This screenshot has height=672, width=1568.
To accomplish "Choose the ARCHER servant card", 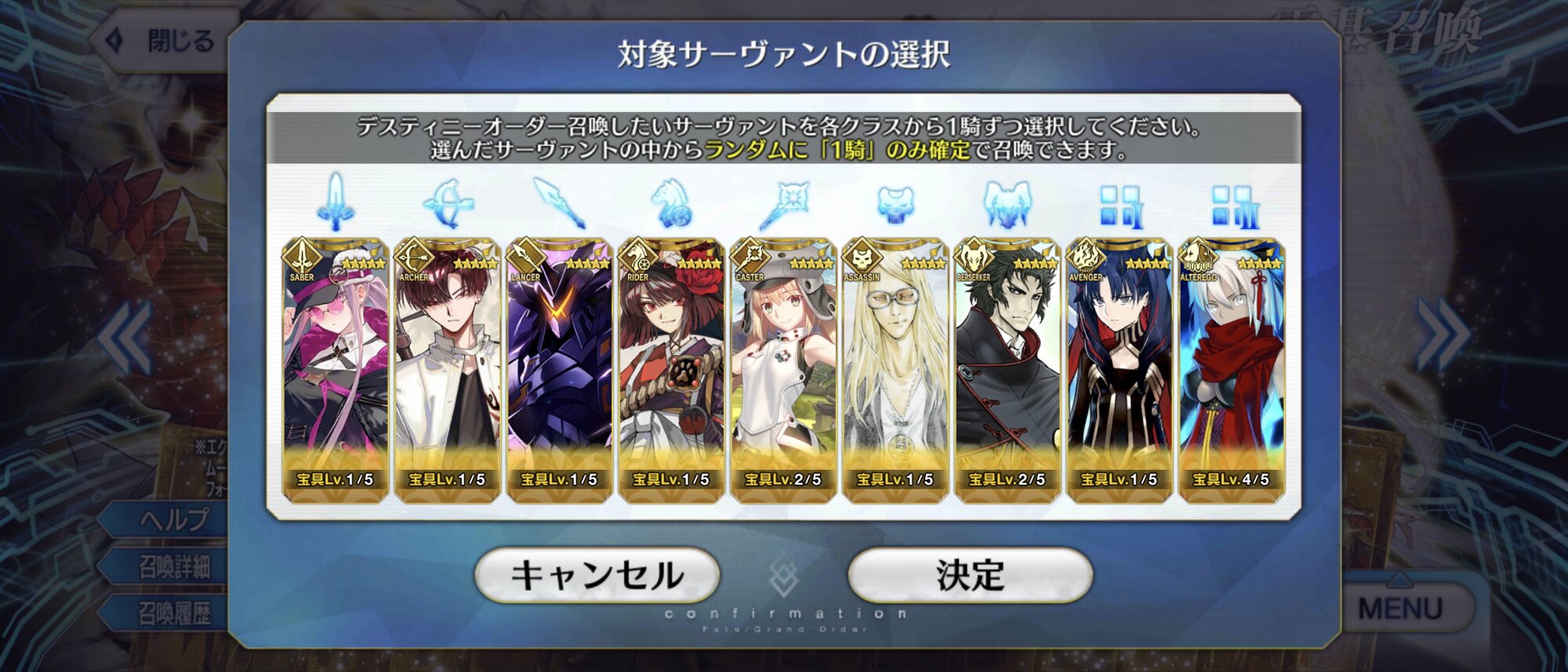I will tap(448, 369).
